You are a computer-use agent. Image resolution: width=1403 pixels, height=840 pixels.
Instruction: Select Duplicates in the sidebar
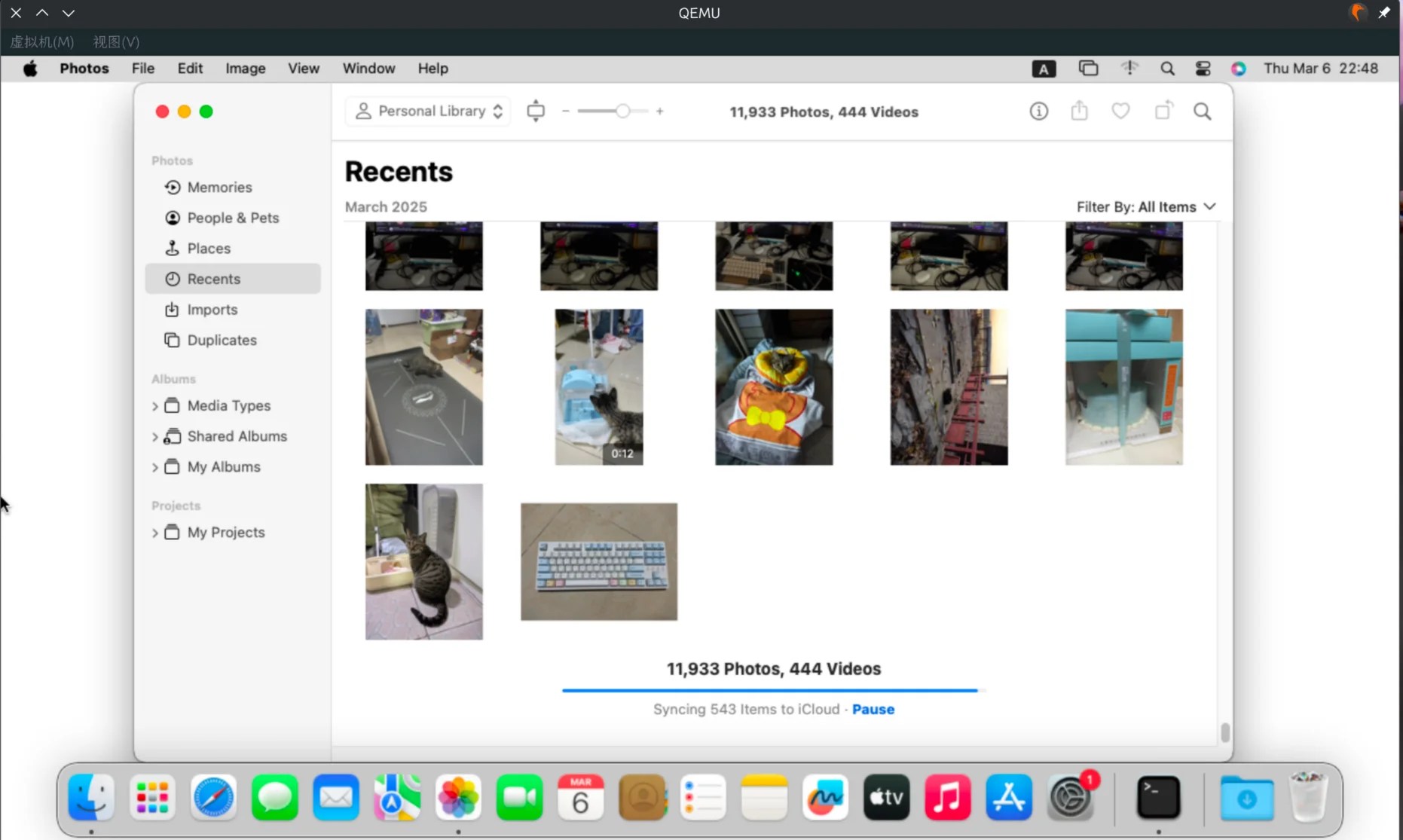[x=221, y=340]
